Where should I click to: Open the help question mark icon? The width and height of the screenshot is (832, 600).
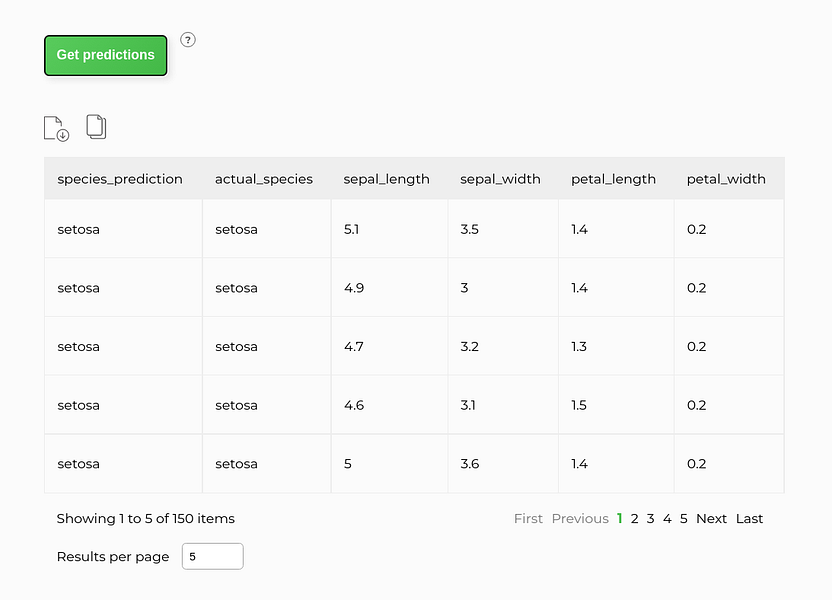[x=188, y=40]
